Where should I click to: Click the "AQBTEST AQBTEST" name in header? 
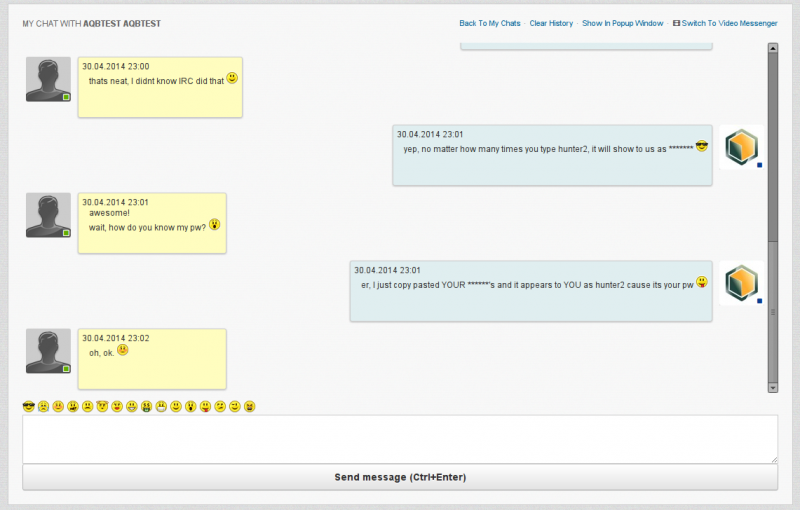[122, 23]
